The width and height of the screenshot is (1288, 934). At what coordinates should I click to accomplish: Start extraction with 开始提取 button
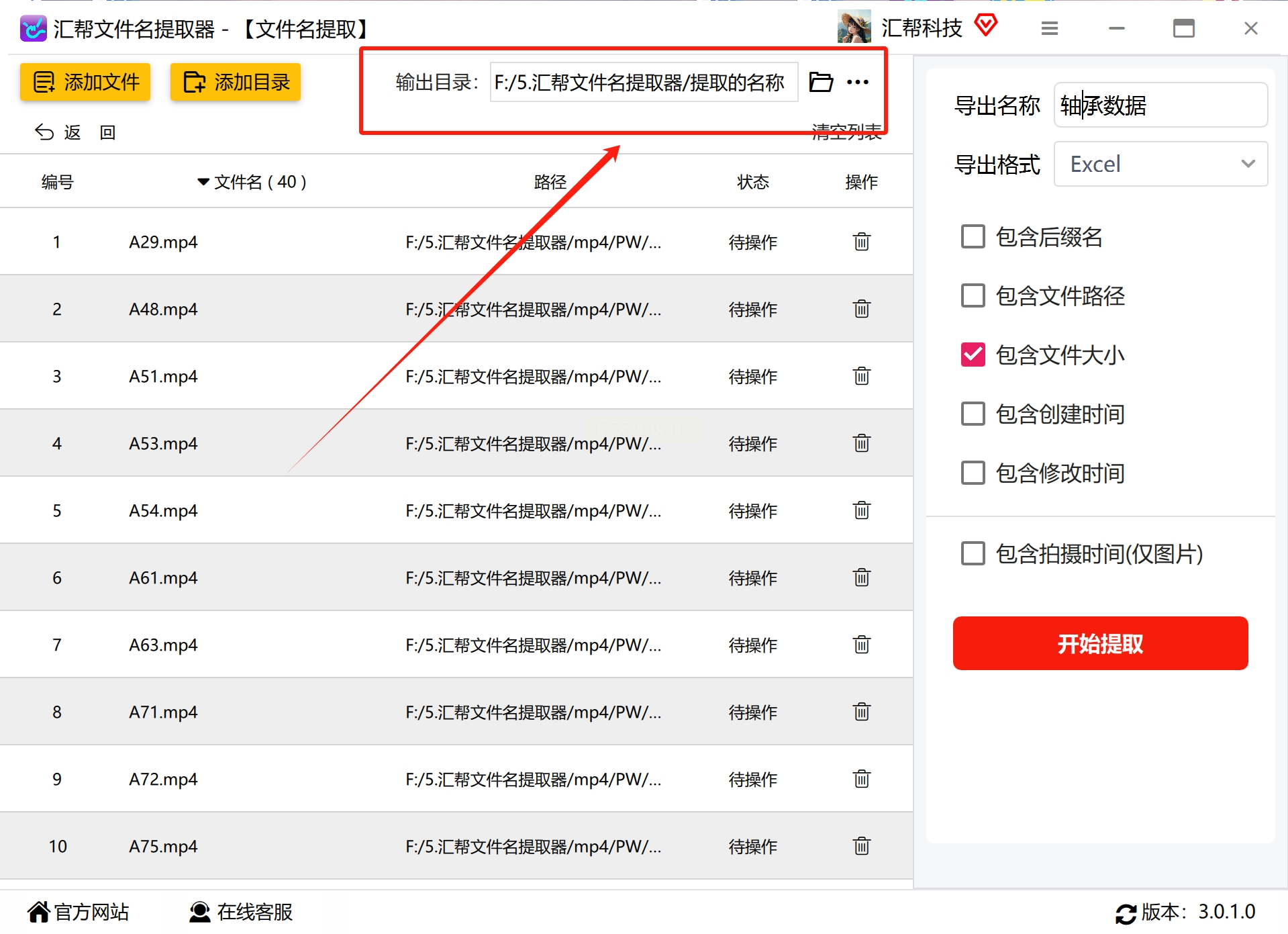click(1100, 643)
